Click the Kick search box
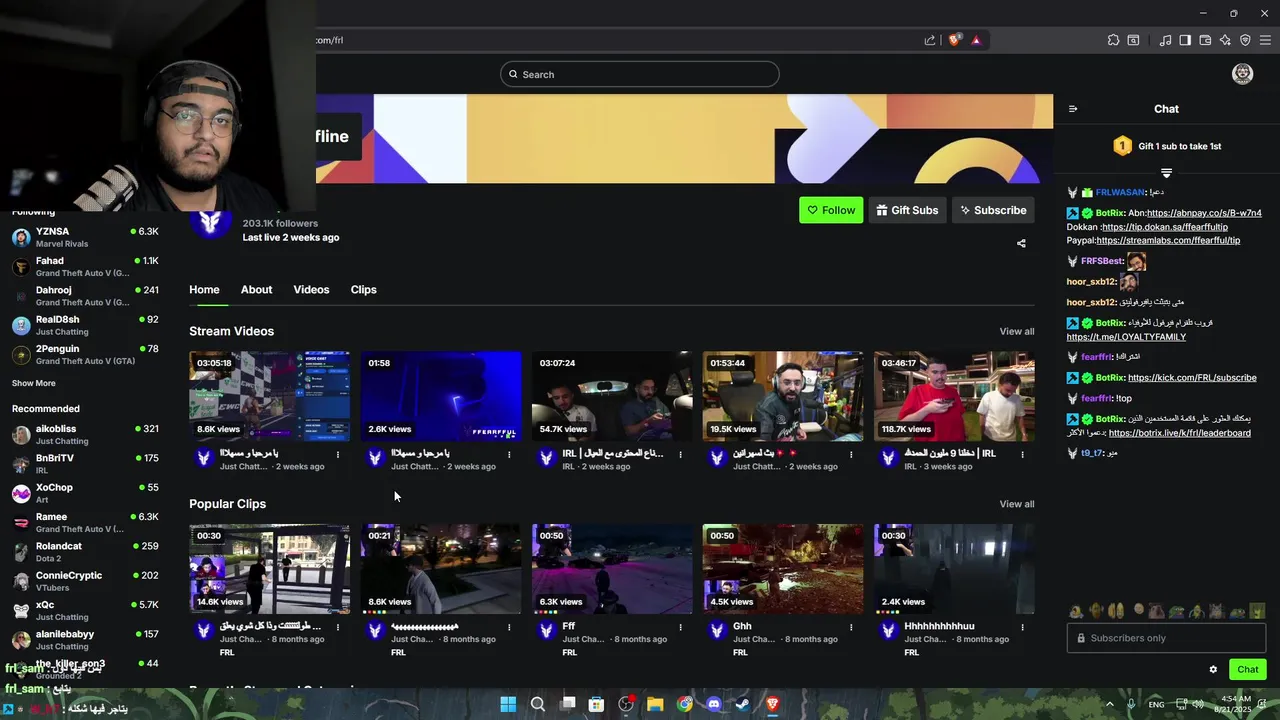Screen dimensions: 1280x720 pyautogui.click(x=640, y=74)
